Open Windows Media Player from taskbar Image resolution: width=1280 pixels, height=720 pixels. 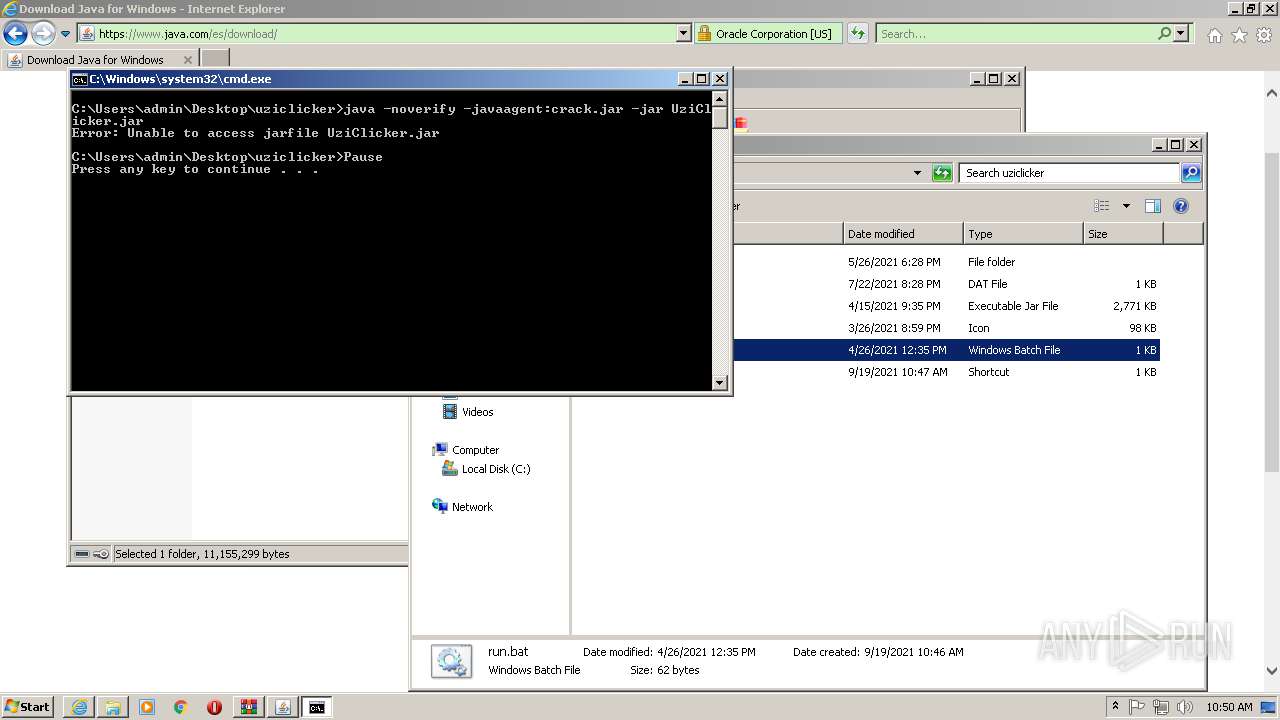[x=147, y=707]
